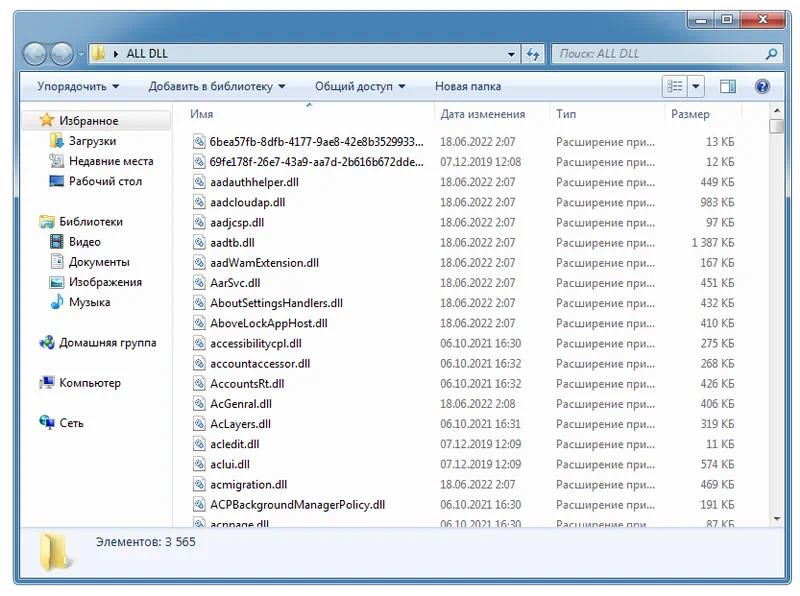Image resolution: width=800 pixels, height=596 pixels.
Task: Click the search magnifier icon
Action: [771, 54]
